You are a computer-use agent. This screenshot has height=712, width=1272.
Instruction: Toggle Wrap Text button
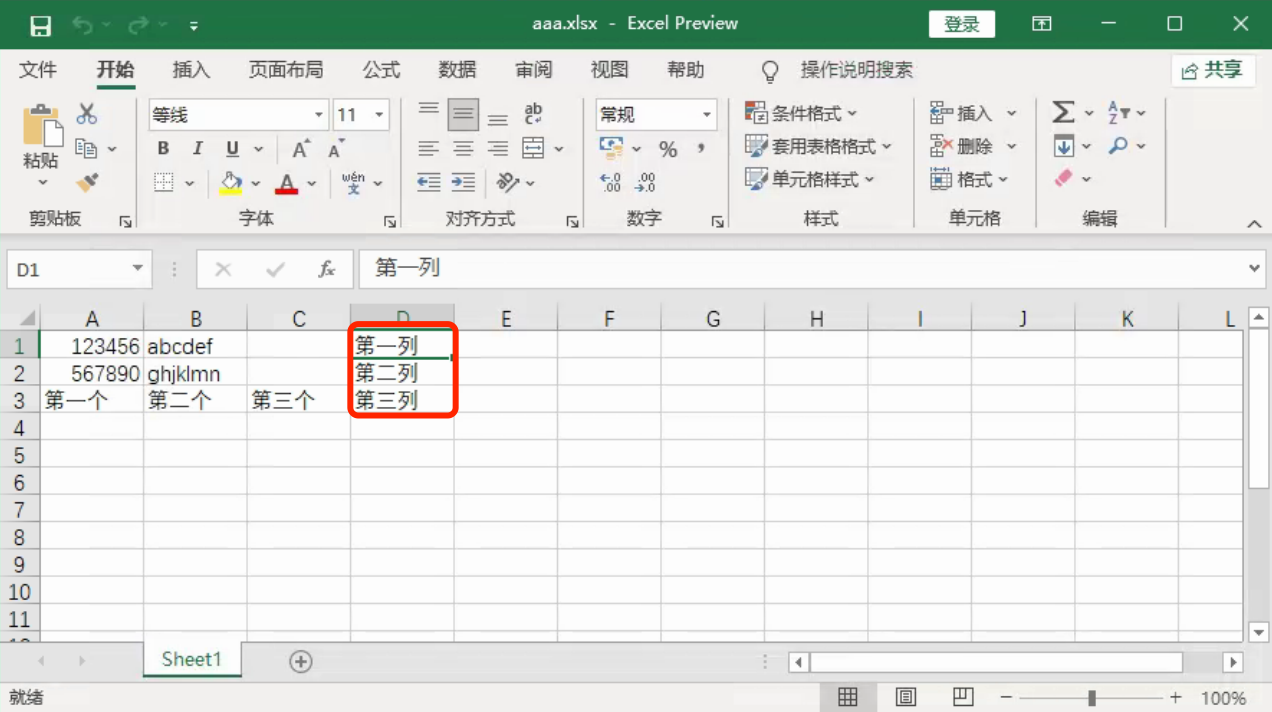click(x=534, y=114)
